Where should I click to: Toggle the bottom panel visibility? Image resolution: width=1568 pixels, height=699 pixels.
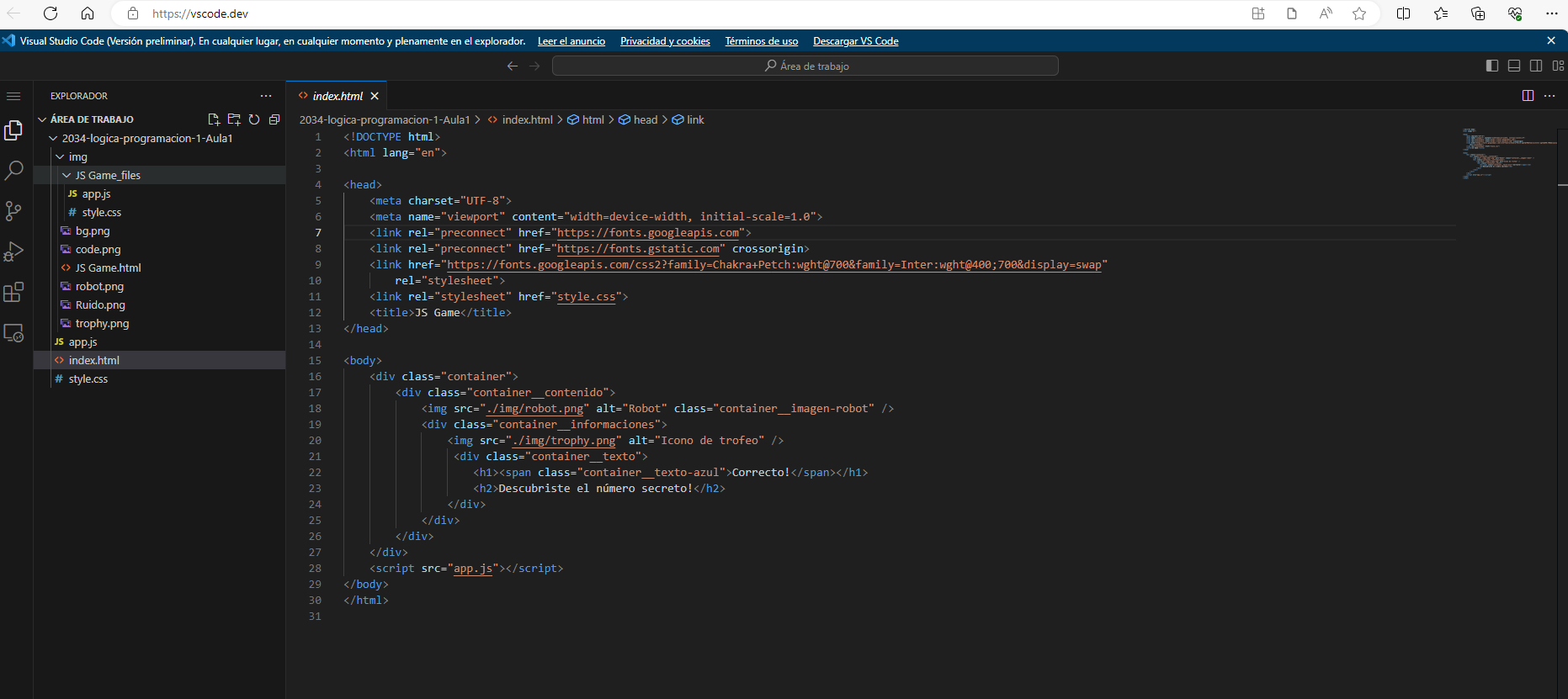point(1514,66)
